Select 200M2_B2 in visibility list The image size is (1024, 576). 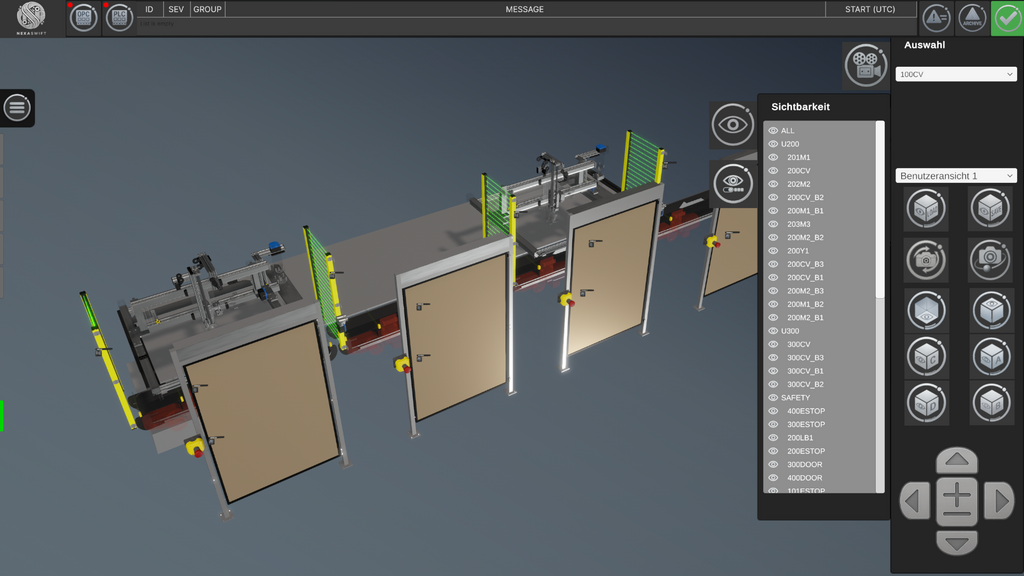tap(805, 238)
